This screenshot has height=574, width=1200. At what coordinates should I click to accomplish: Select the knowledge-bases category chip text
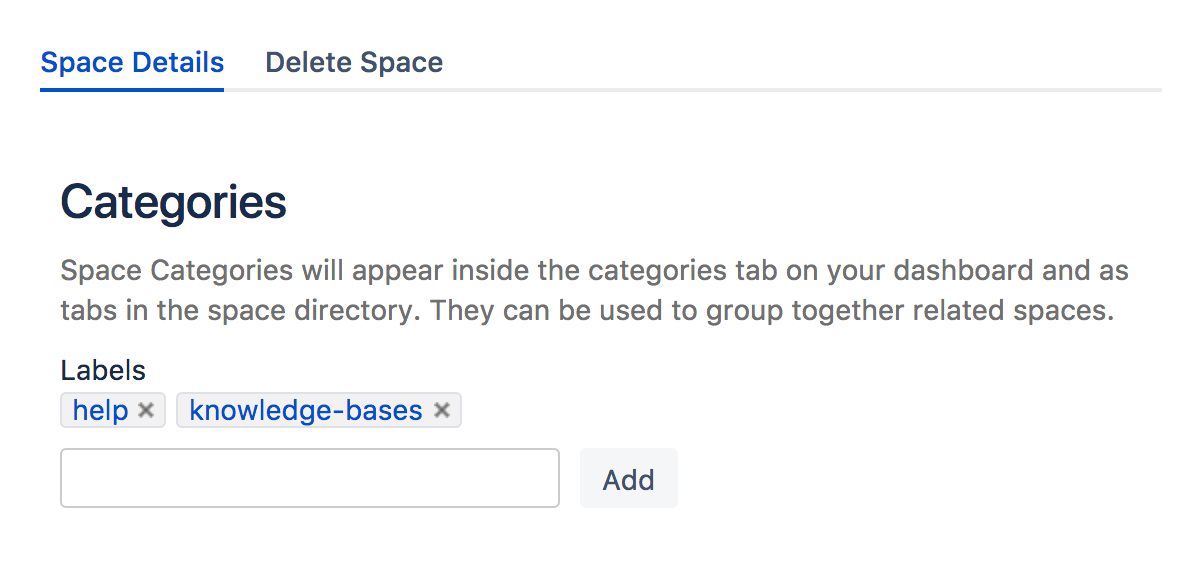click(306, 410)
